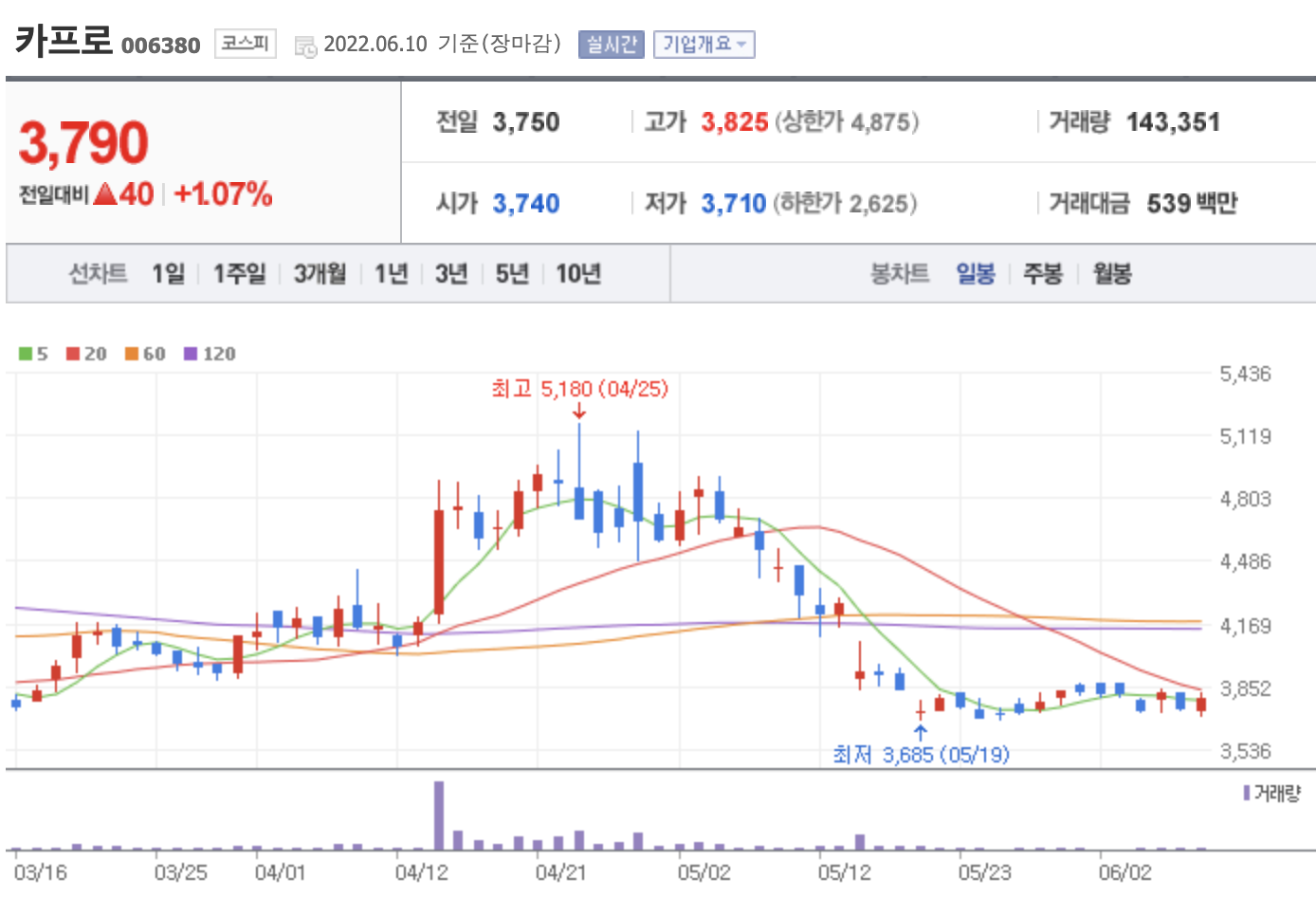Screen dimensions: 1316x916
Task: Click the 4,169 price axis label
Action: (x=1245, y=626)
